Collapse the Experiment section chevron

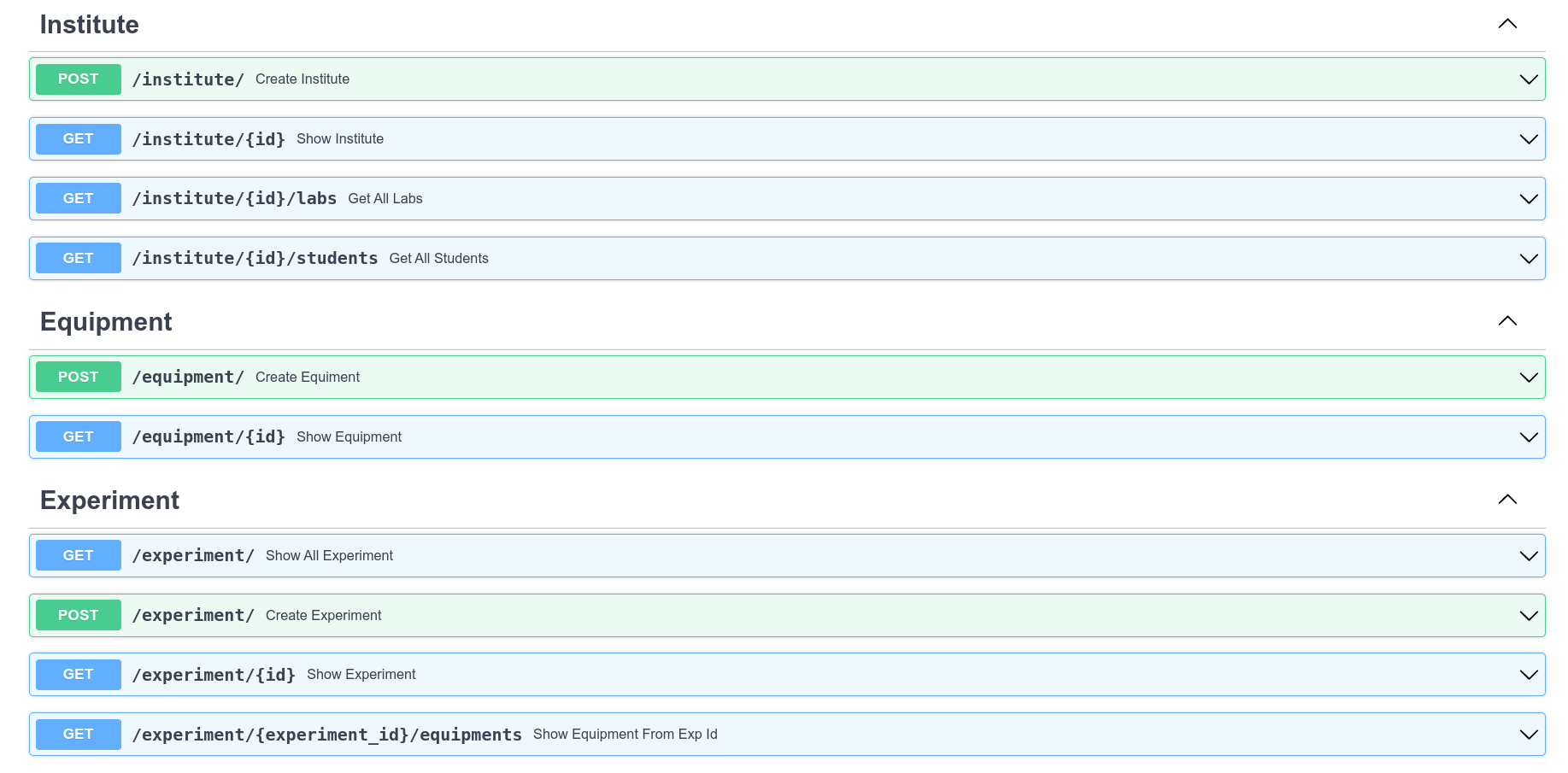[x=1507, y=500]
